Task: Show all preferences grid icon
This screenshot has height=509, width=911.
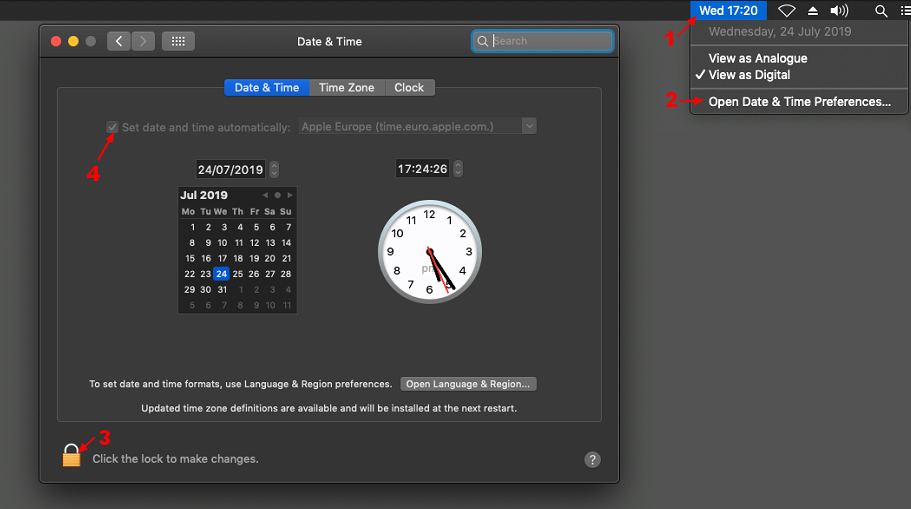Action: tap(178, 41)
